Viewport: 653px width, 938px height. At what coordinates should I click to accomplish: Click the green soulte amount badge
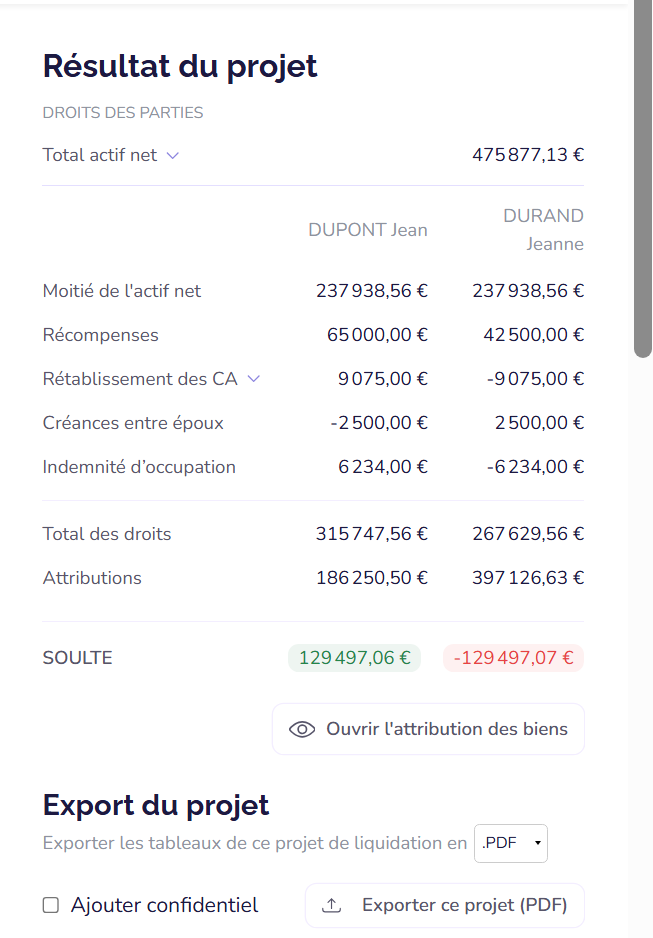354,658
